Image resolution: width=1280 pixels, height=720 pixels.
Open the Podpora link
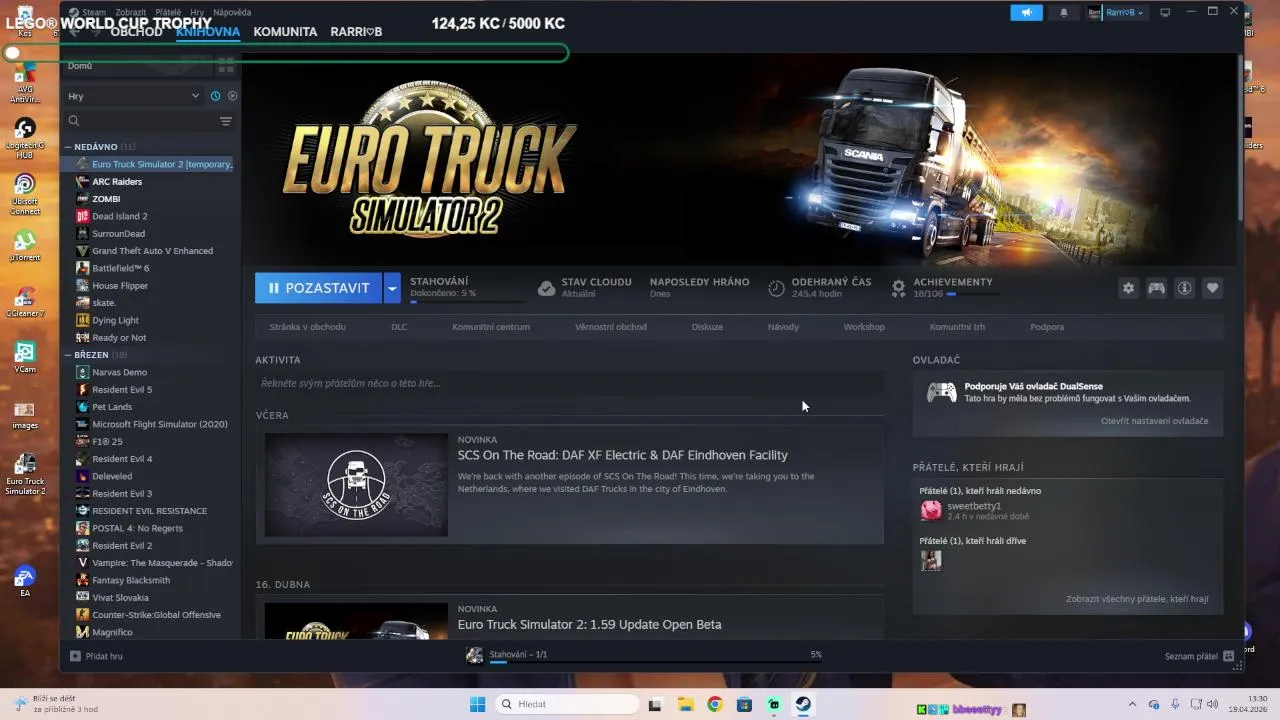[1047, 327]
